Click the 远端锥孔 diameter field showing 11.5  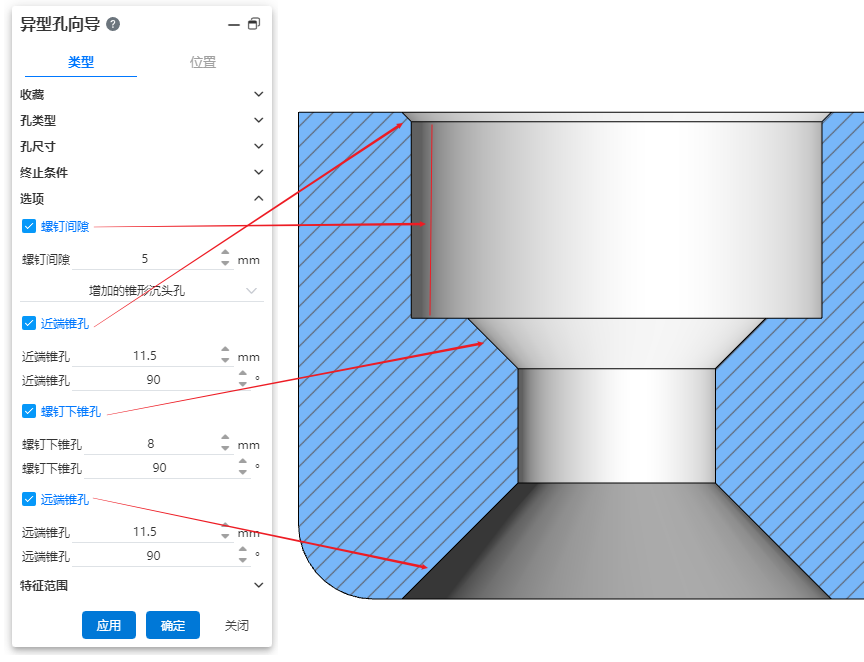(145, 532)
